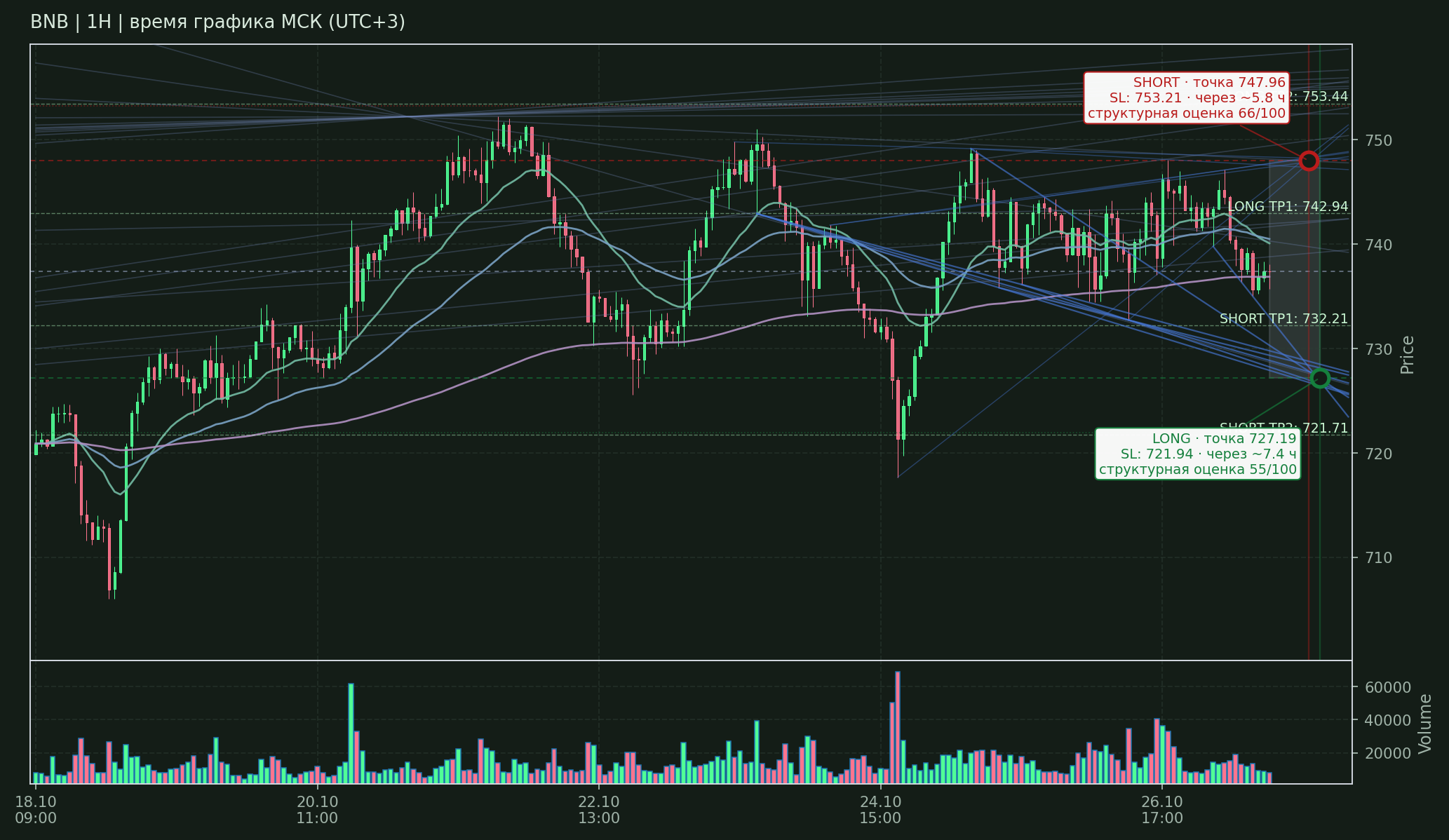1449x840 pixels.
Task: Click the tall green volume bar near 20.10
Action: pos(351,733)
